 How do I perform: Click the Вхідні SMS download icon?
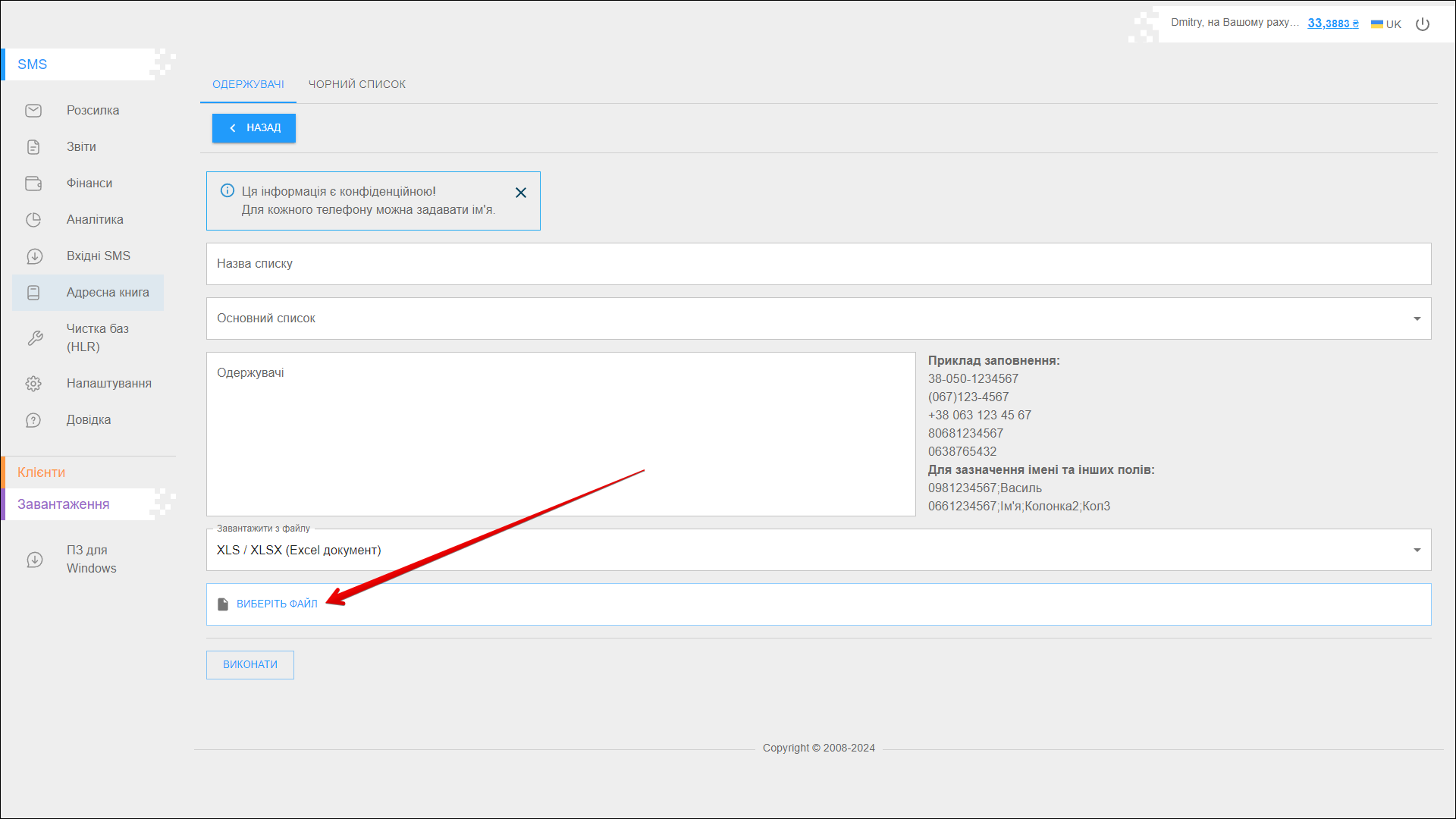tap(33, 256)
